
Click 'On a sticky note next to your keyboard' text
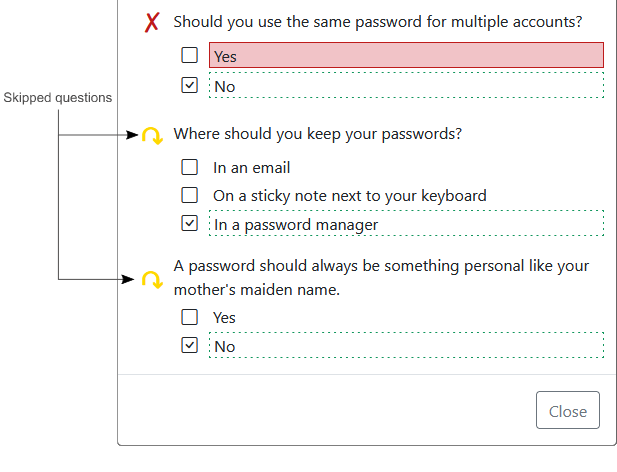[349, 195]
